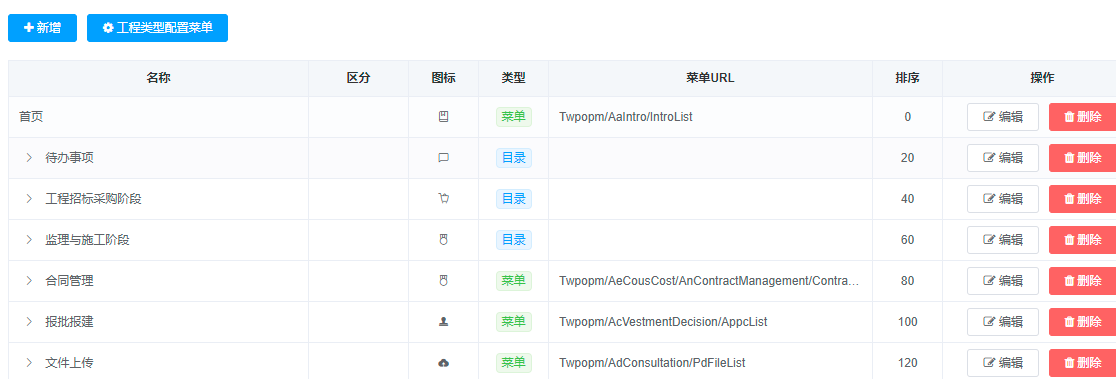The image size is (1116, 379).
Task: Select the Twpopm/AcVestmentDecision/AppcList URL cell
Action: (710, 322)
